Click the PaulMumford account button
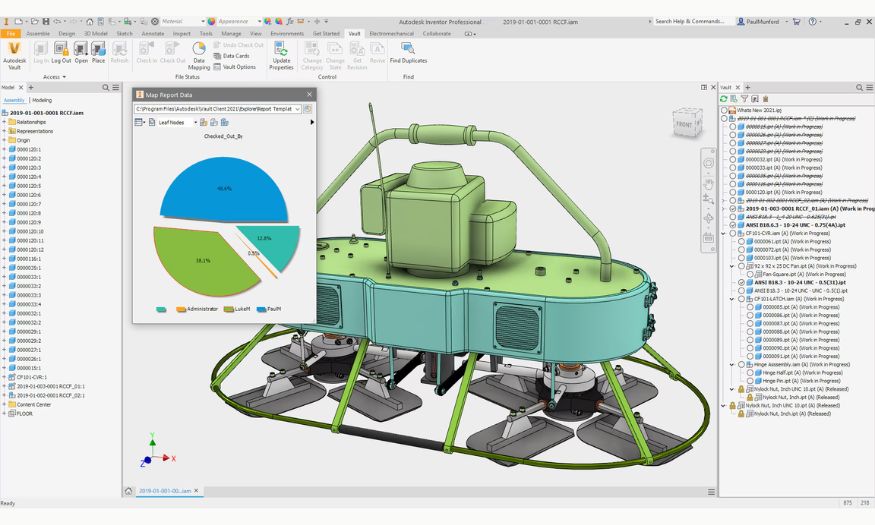Viewport: 875px width, 525px height. pos(762,22)
